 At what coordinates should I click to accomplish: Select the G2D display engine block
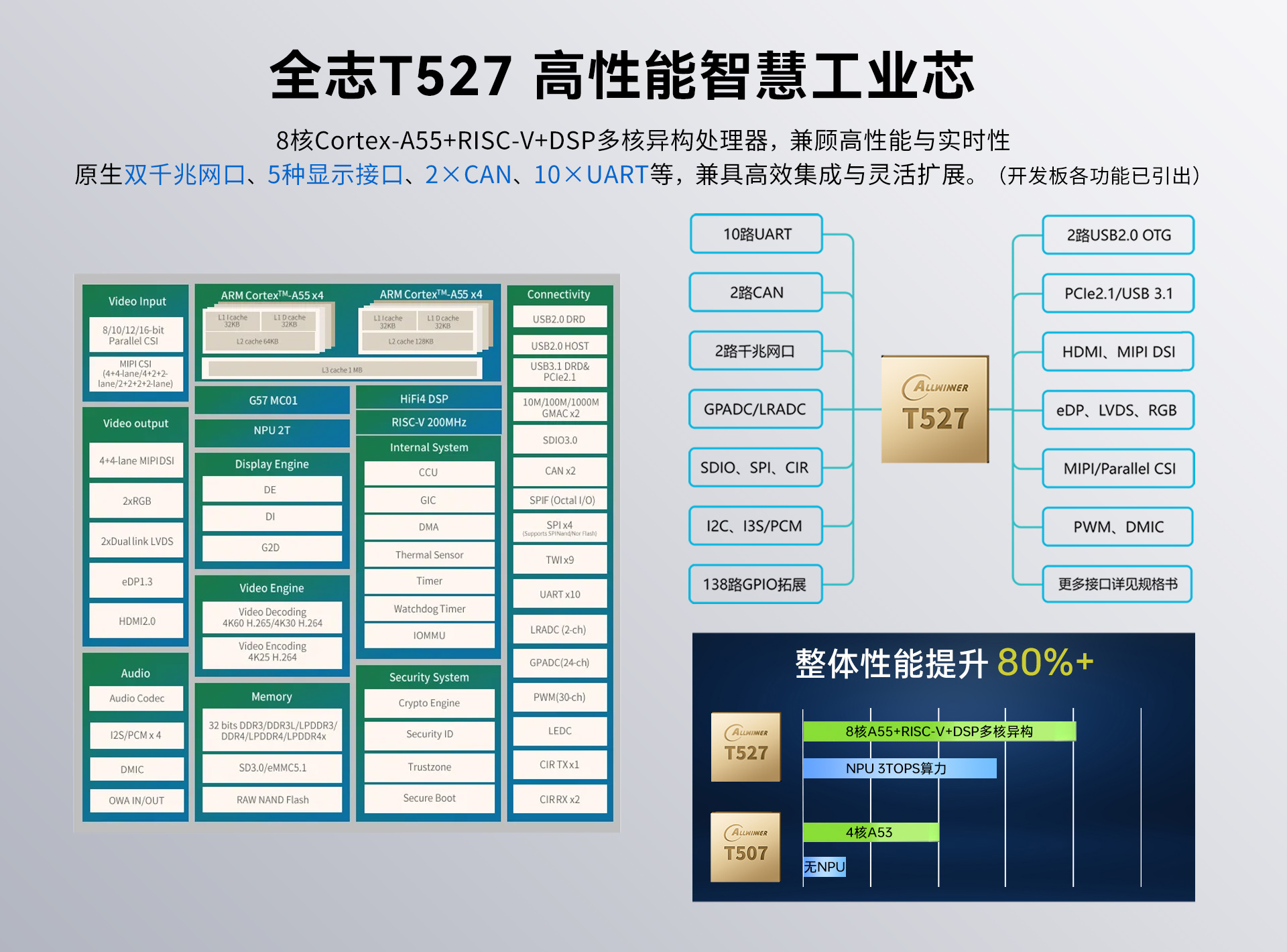(x=272, y=548)
